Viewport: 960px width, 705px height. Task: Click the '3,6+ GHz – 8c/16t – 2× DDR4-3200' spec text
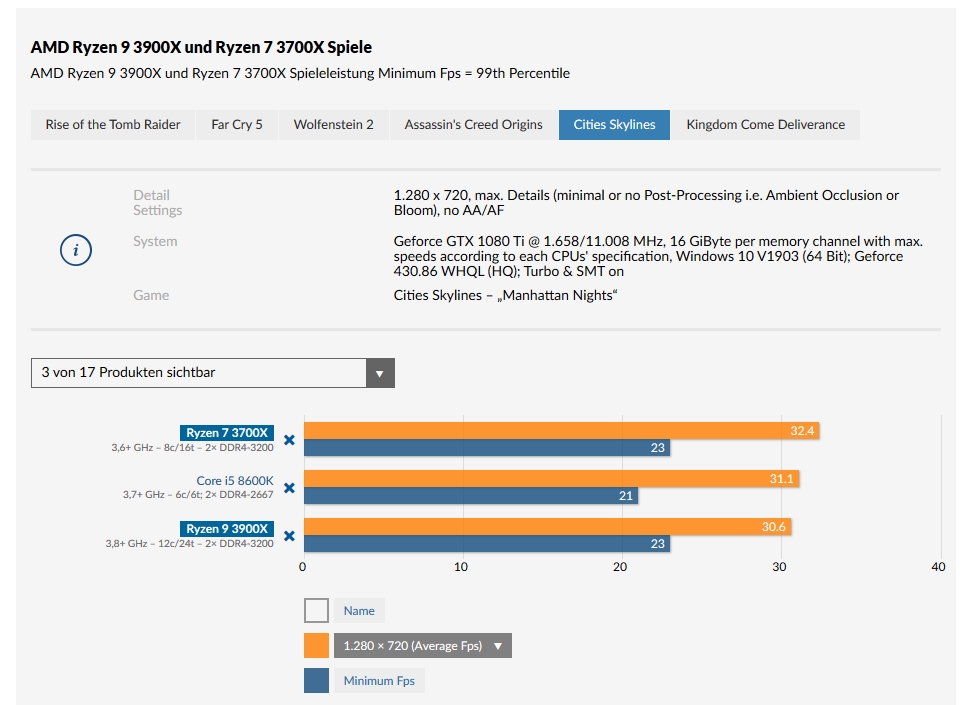click(x=192, y=448)
